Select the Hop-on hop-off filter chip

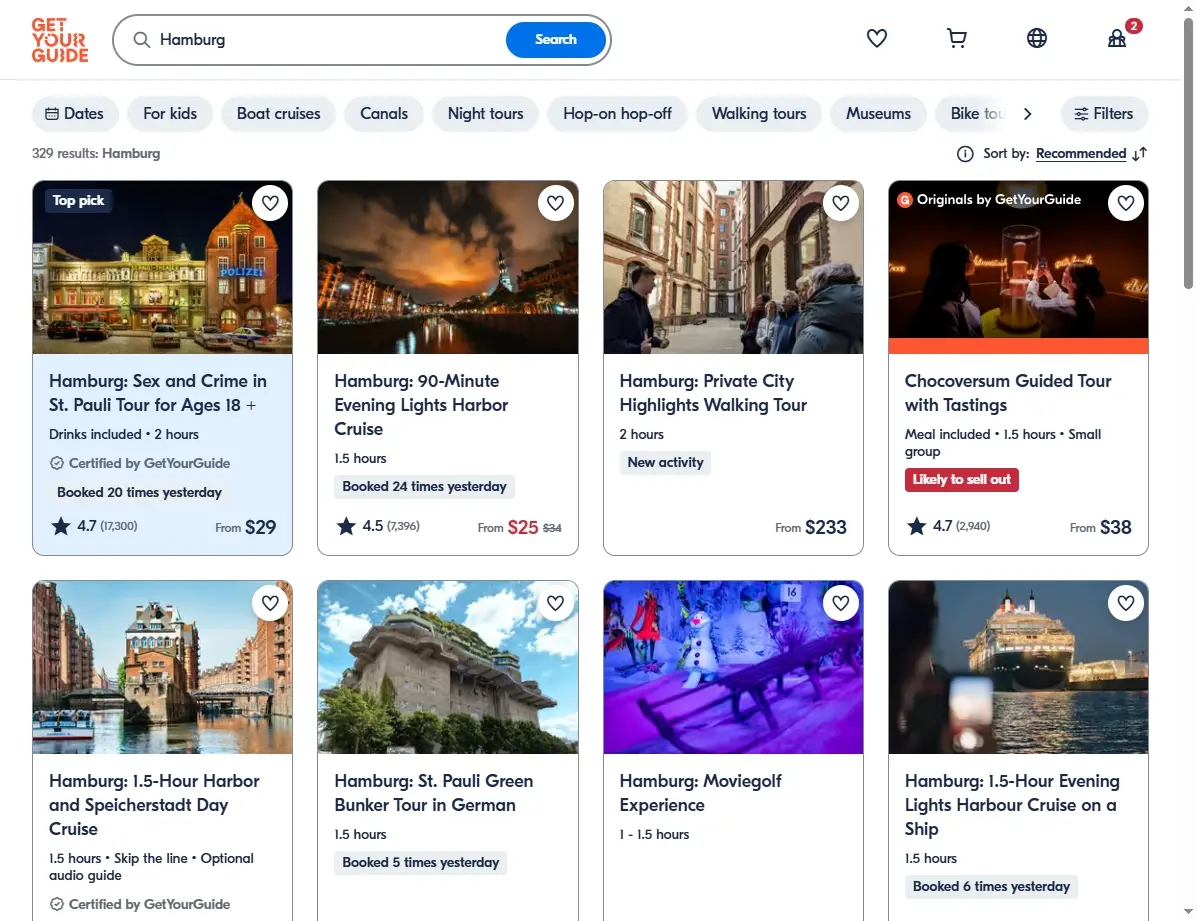click(x=617, y=114)
